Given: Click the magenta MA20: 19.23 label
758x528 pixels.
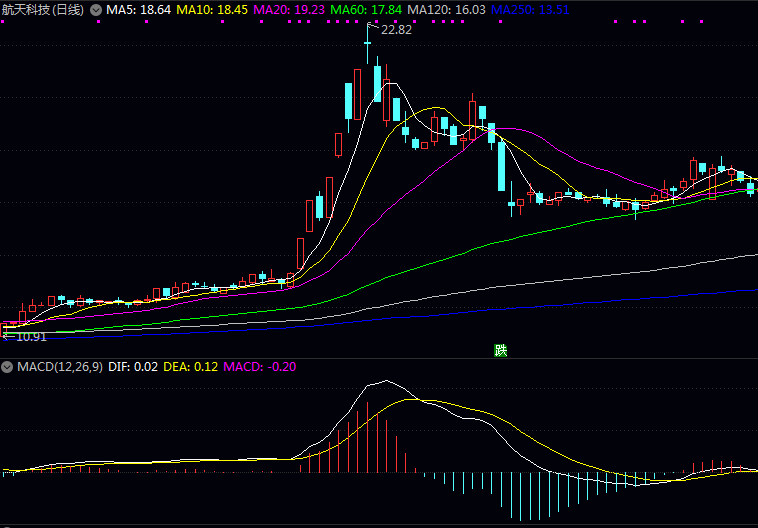Looking at the screenshot, I should [x=289, y=10].
